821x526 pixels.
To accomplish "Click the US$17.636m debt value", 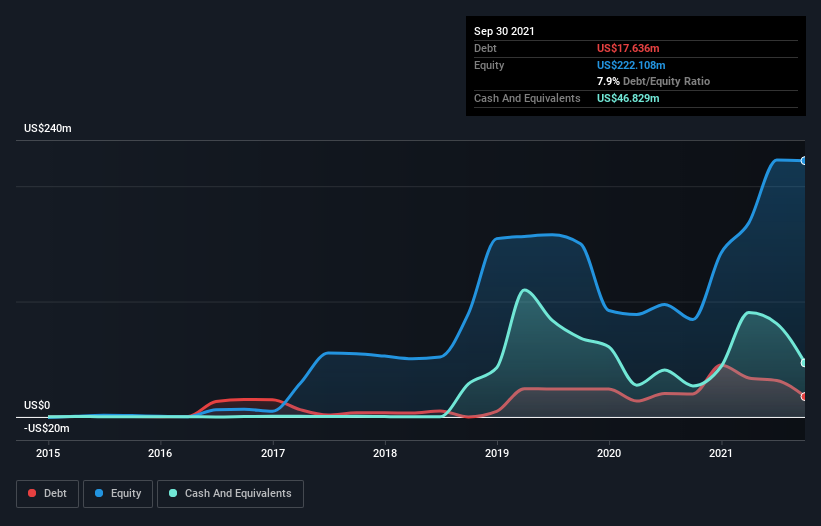I will tap(628, 48).
